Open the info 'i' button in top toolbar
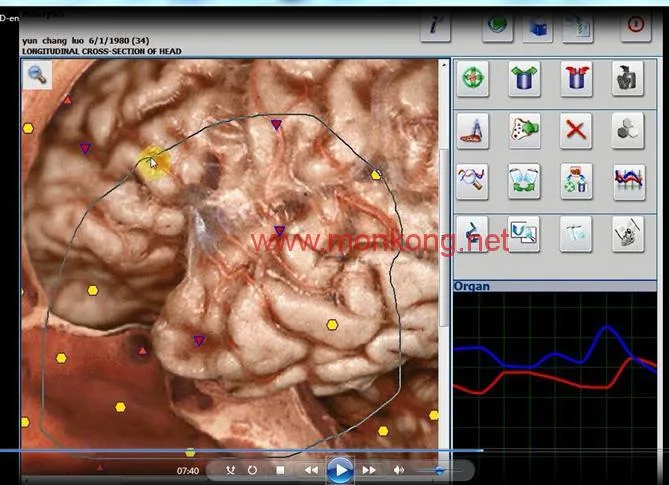The height and width of the screenshot is (485, 669). coord(435,26)
